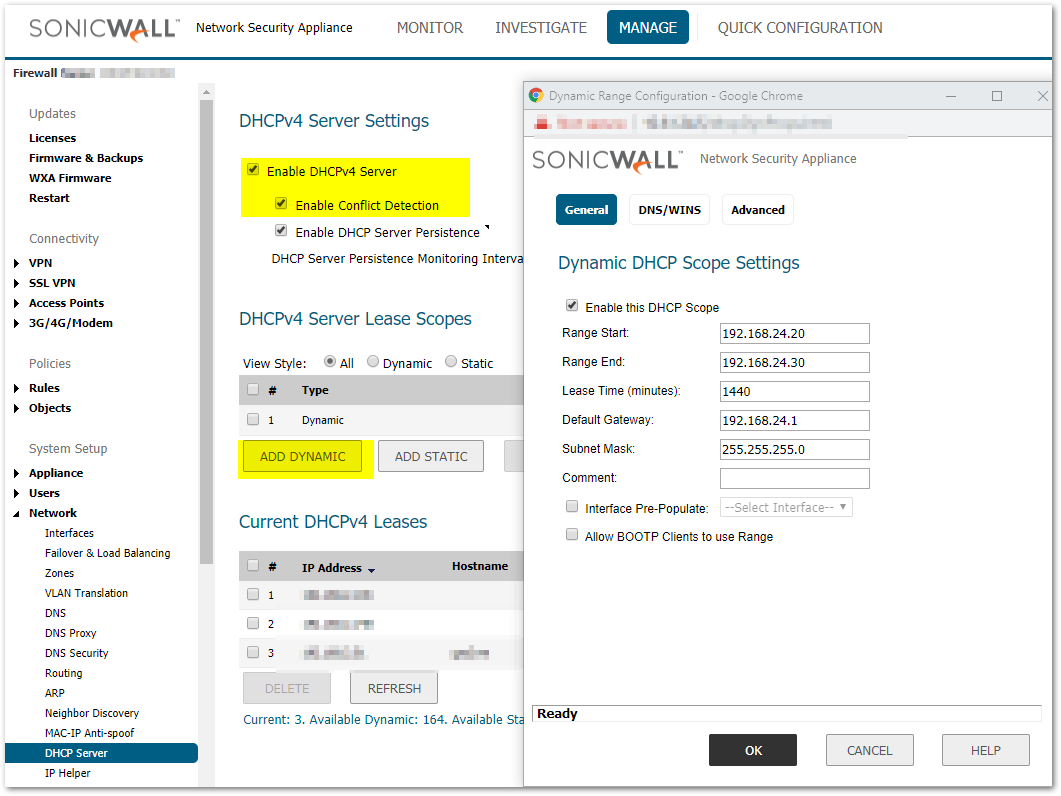
Task: Toggle Enable Conflict Detection checkbox
Action: coord(281,204)
